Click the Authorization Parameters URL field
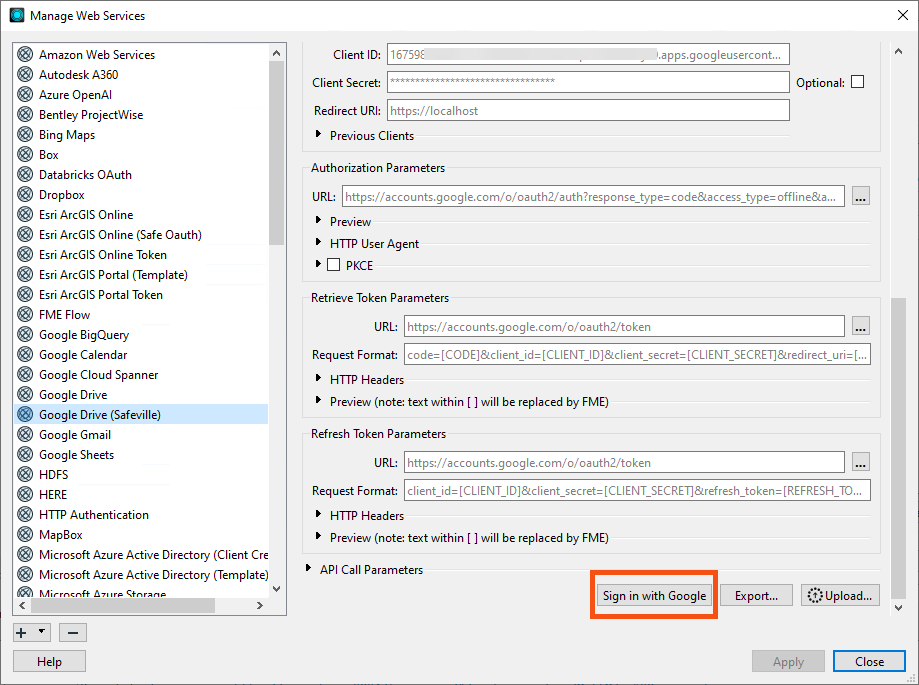Screen dimensions: 919x685 593,196
